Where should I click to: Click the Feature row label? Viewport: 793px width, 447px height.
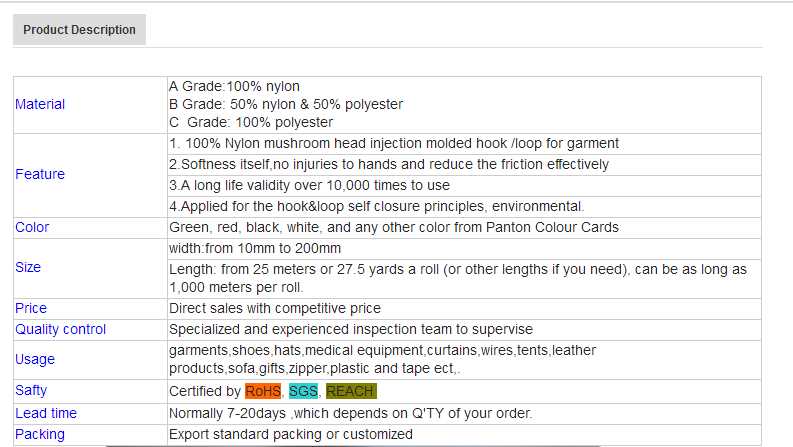[x=40, y=174]
